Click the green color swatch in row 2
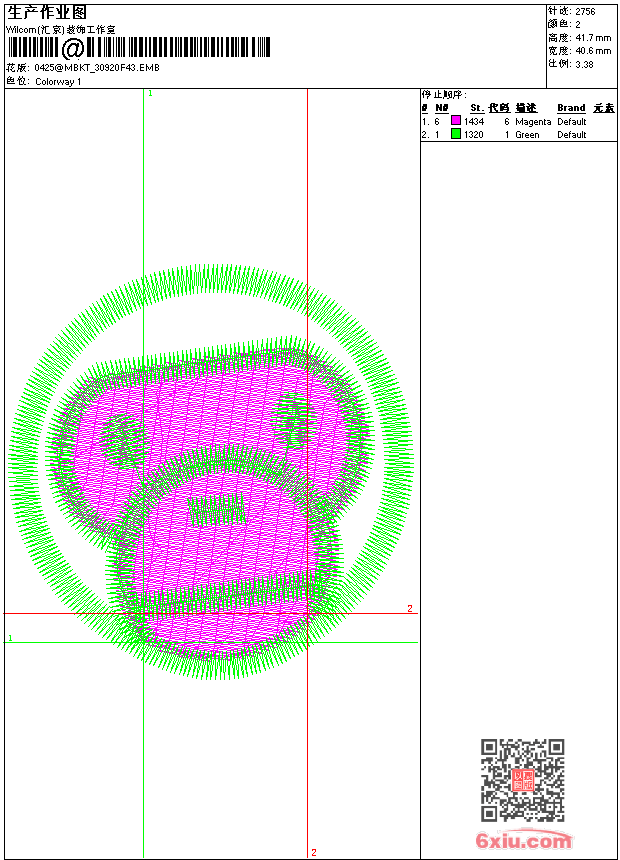620x860 pixels. click(456, 134)
